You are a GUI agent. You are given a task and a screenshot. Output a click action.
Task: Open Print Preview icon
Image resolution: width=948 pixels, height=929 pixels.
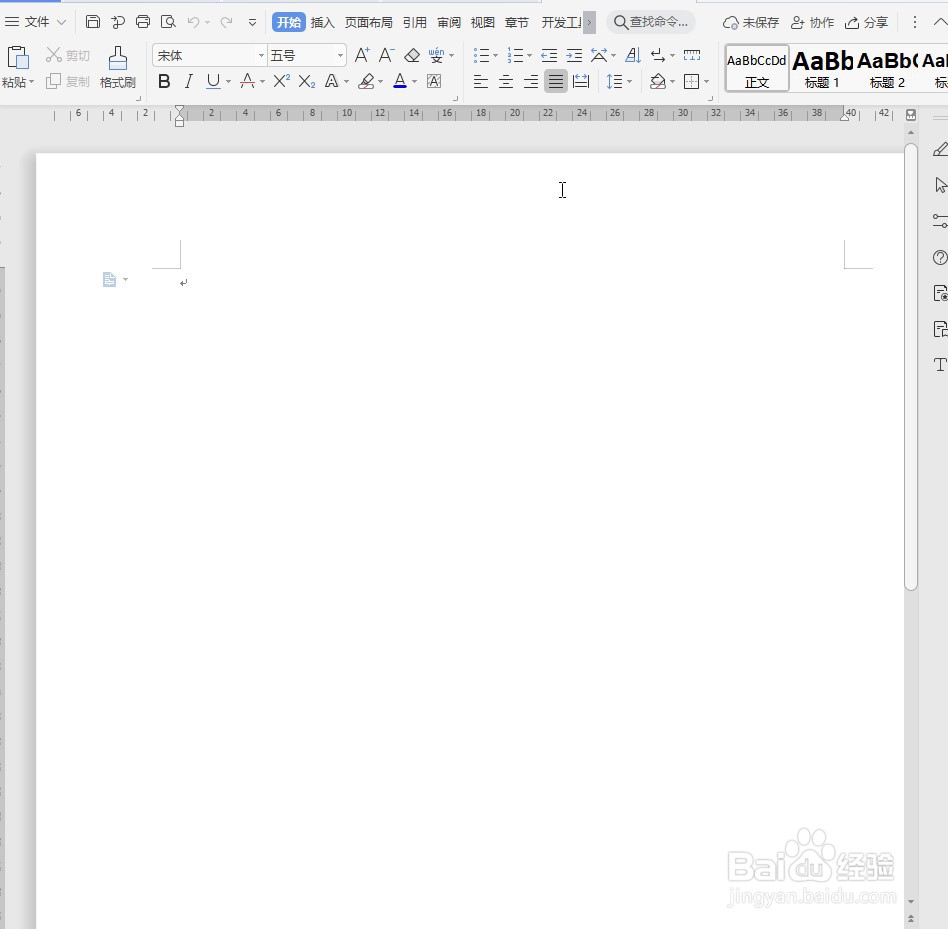click(168, 22)
